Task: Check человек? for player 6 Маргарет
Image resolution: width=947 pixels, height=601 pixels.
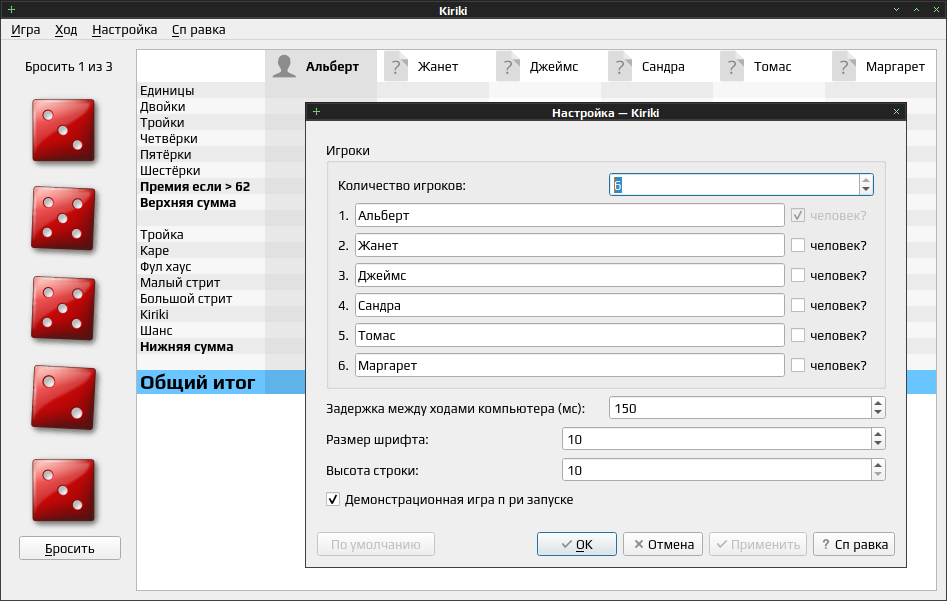Action: click(x=798, y=365)
